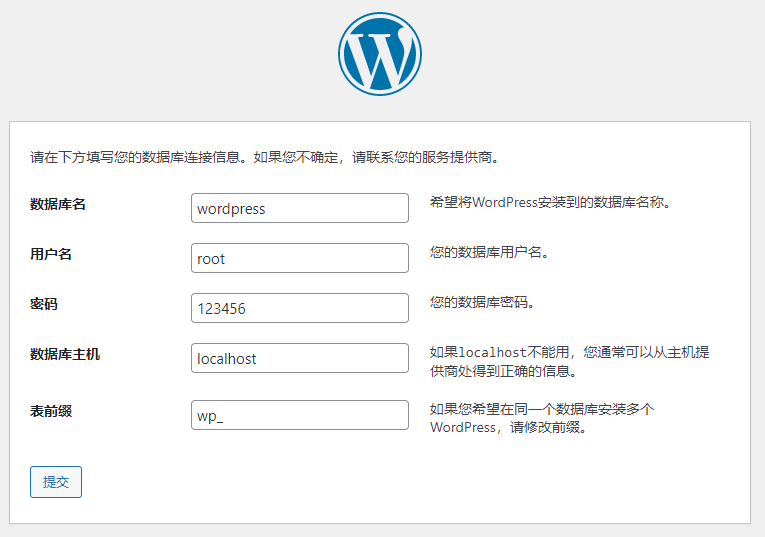The height and width of the screenshot is (537, 765).
Task: Click the 数据库名 input field containing wordpress
Action: click(299, 208)
